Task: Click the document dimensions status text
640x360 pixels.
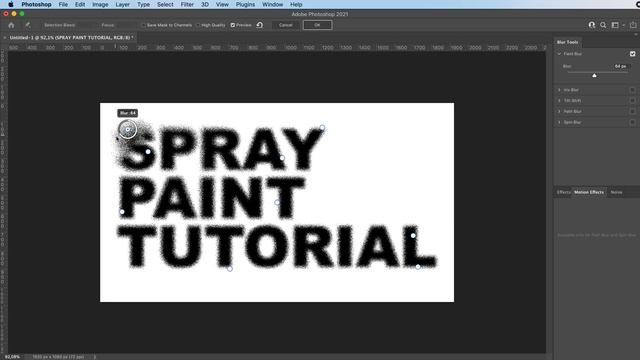Action: click(x=58, y=357)
